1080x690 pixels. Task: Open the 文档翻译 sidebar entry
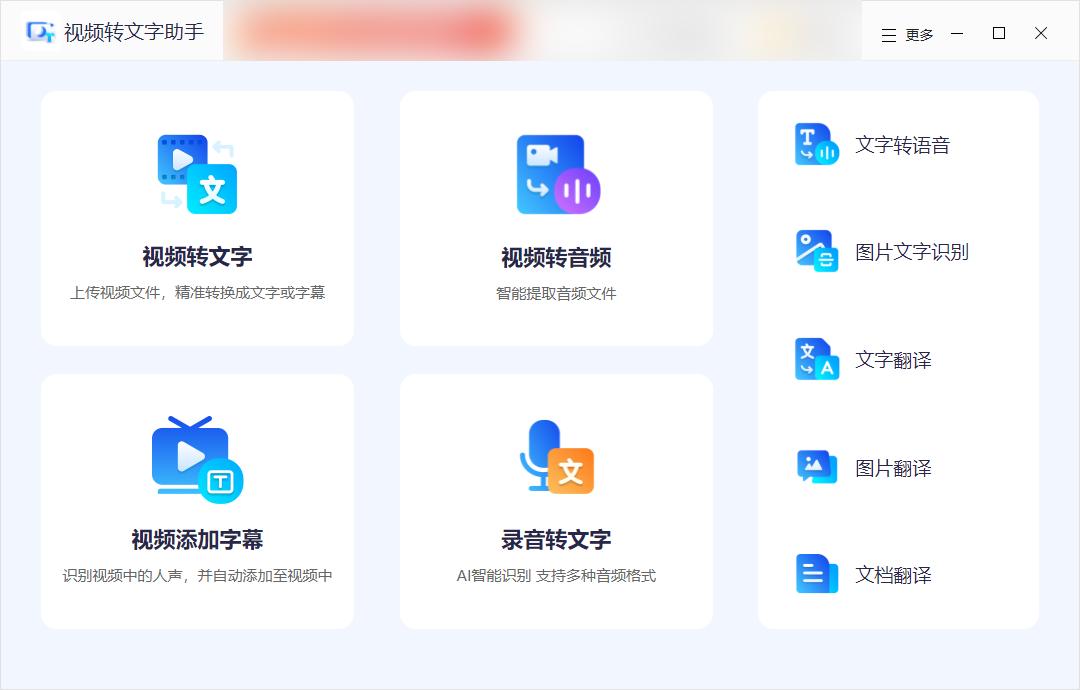[895, 574]
